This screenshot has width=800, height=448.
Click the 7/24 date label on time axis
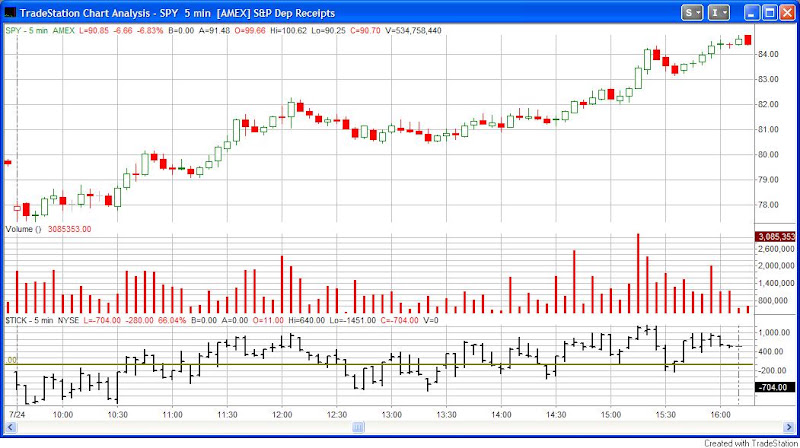[x=17, y=415]
